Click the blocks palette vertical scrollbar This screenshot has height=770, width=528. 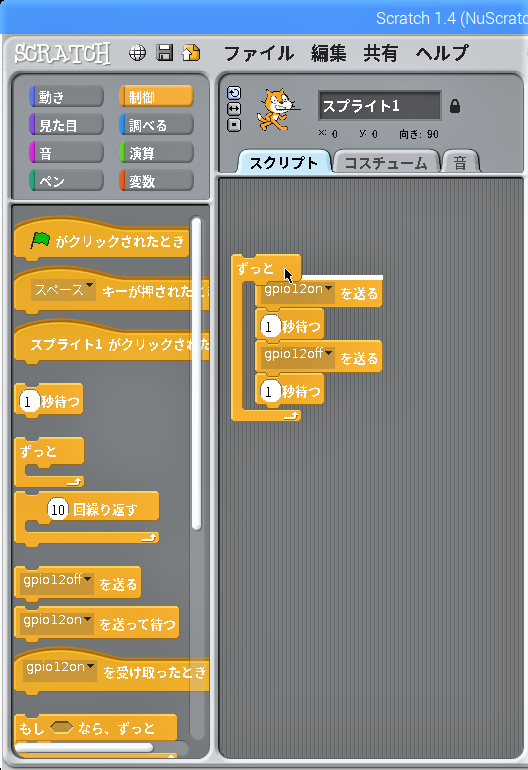click(x=196, y=373)
